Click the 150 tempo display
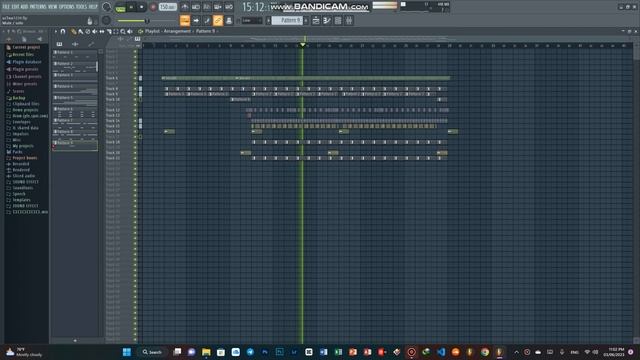This screenshot has width=640, height=360. point(168,7)
